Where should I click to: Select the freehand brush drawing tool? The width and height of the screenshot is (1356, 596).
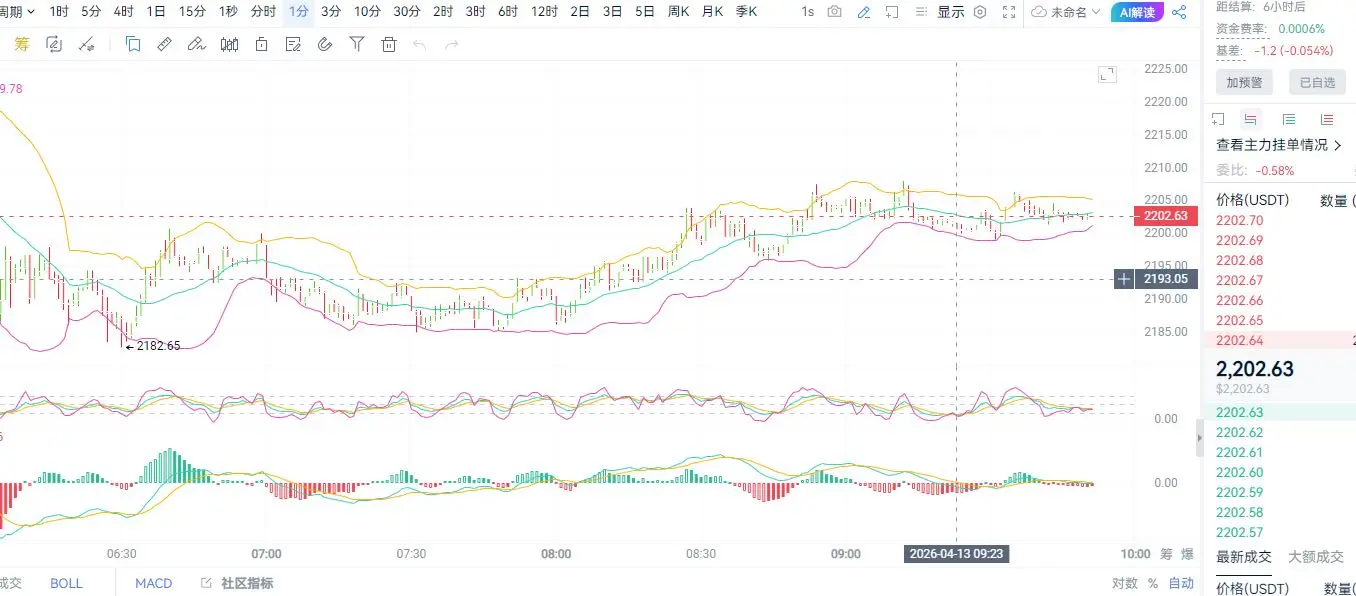coord(197,44)
